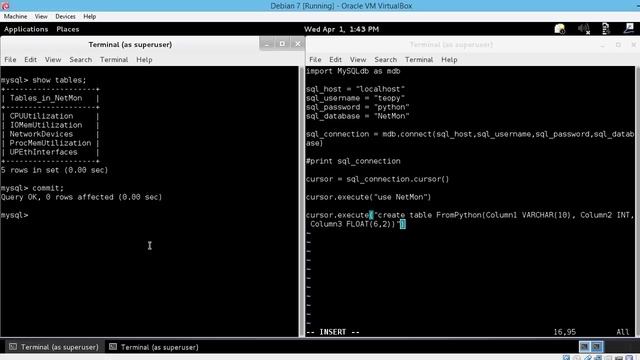Click the 'ProcMemUtilization' table row
The height and width of the screenshot is (360, 640).
tap(50, 143)
